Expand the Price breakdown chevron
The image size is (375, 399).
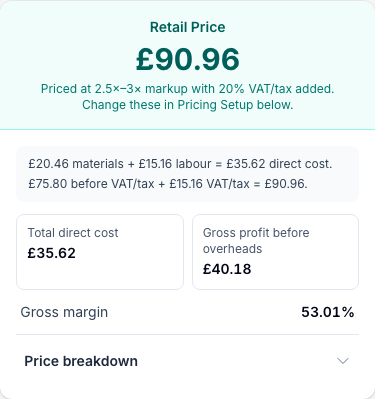[343, 361]
